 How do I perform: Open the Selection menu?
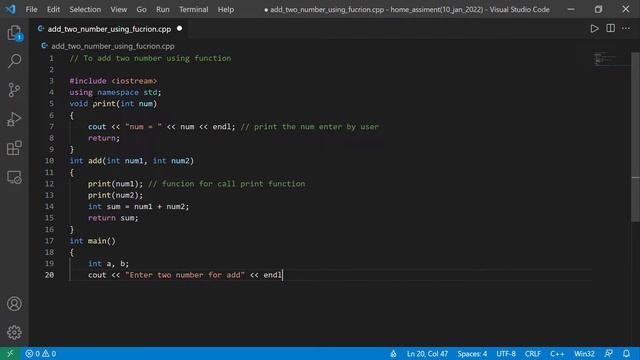(85, 9)
